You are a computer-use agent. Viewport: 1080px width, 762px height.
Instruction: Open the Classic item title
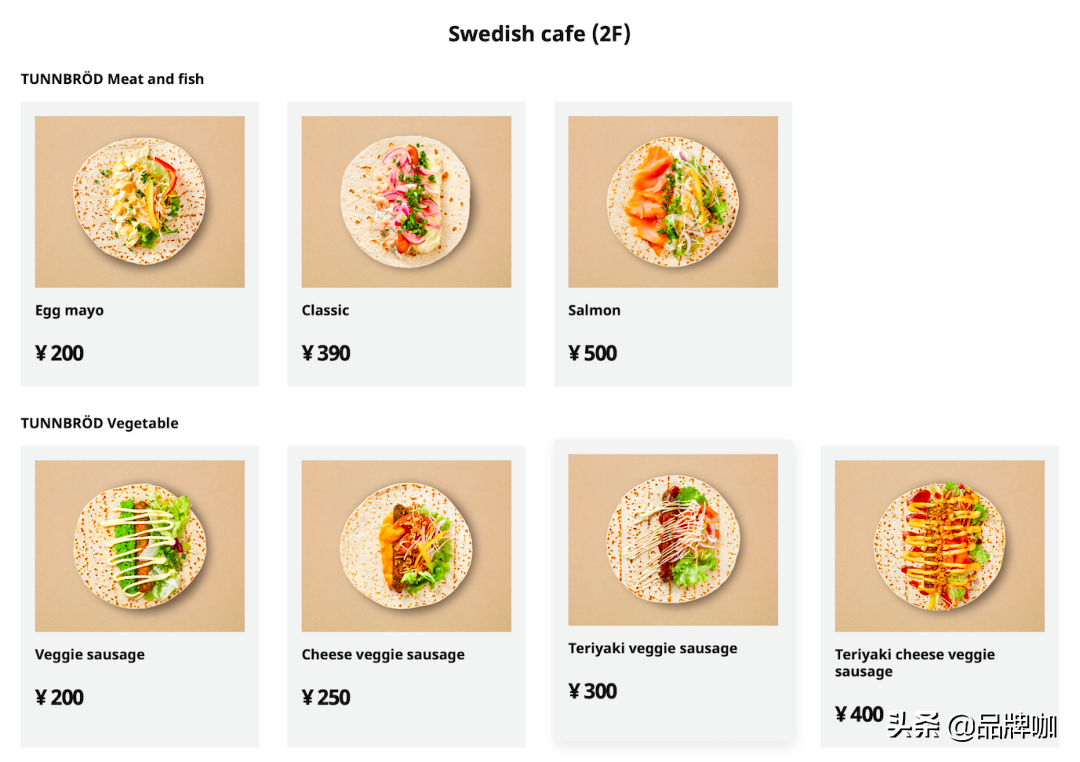[325, 310]
